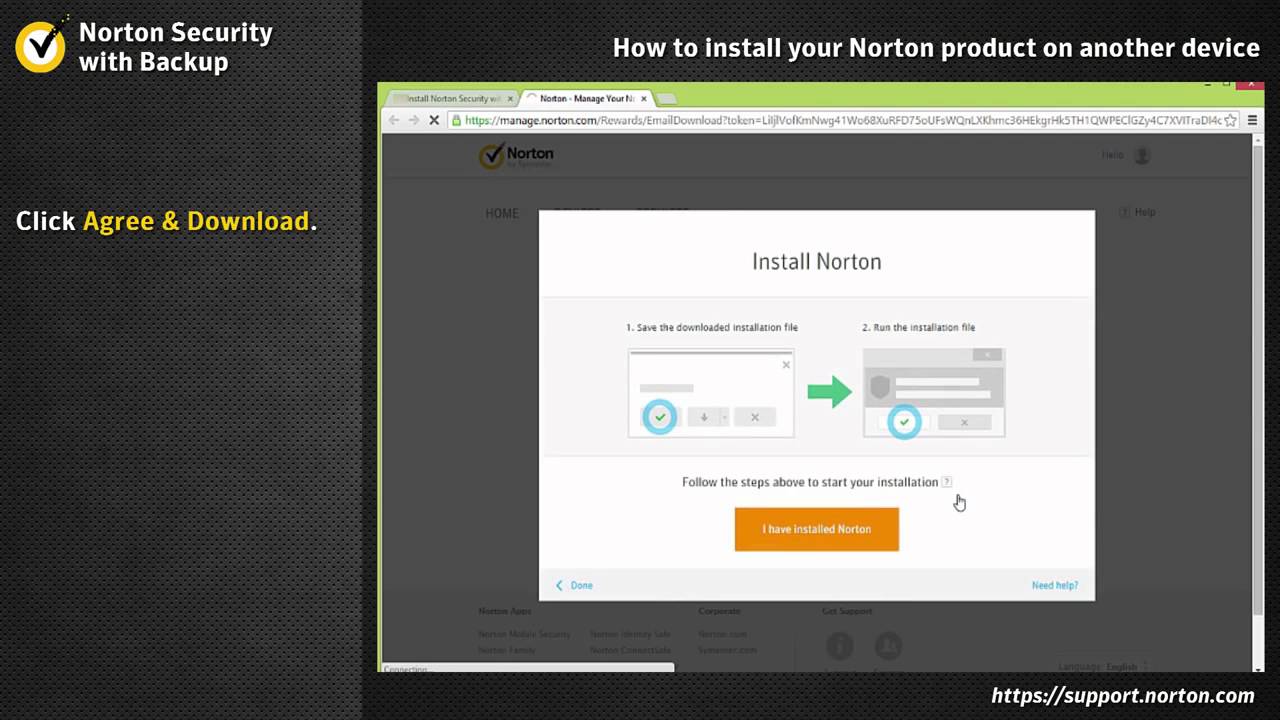Open the Symantec.com footer link
The height and width of the screenshot is (720, 1280).
727,650
